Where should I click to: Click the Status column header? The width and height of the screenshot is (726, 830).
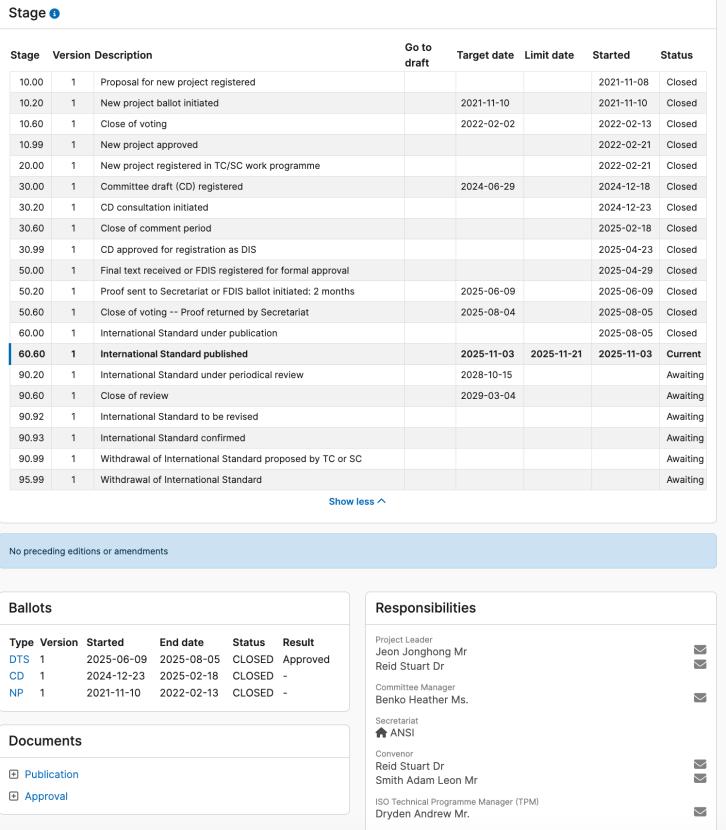(676, 55)
